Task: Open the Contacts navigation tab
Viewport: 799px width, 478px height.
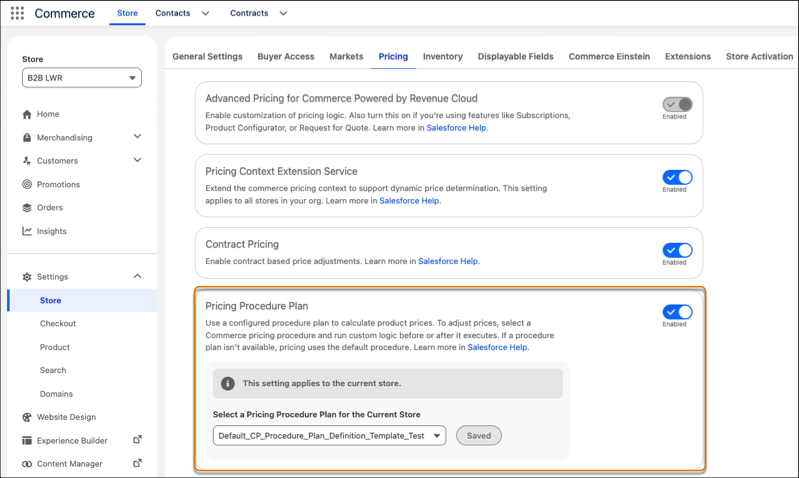Action: (173, 13)
